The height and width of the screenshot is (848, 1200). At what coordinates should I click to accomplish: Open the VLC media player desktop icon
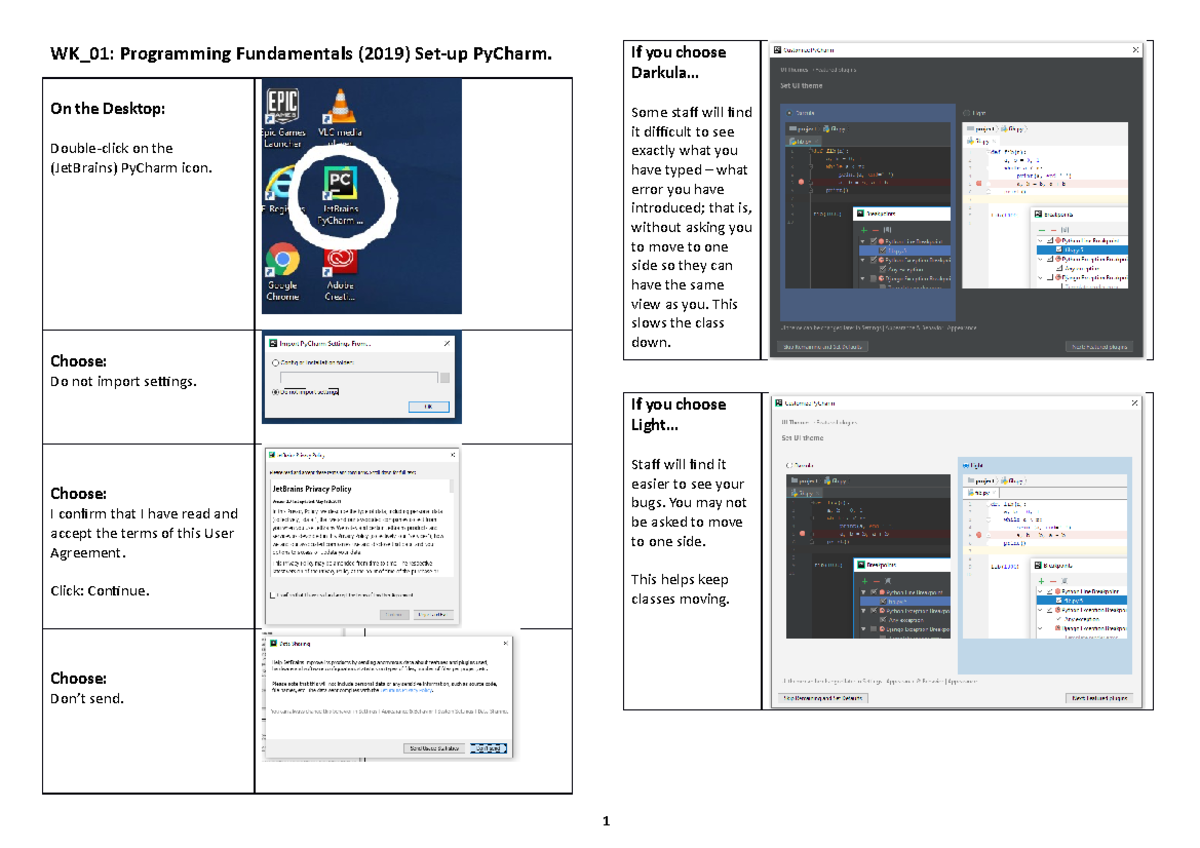pyautogui.click(x=340, y=106)
